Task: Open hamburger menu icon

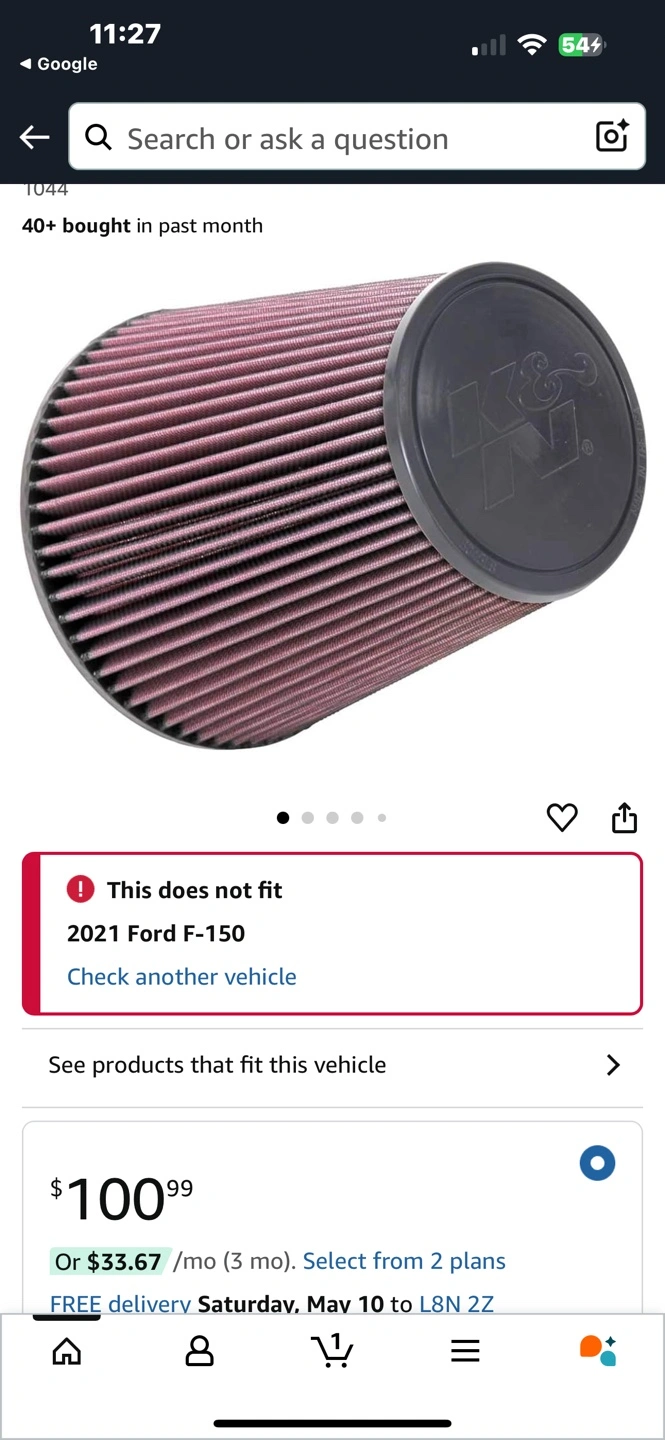Action: [465, 1352]
